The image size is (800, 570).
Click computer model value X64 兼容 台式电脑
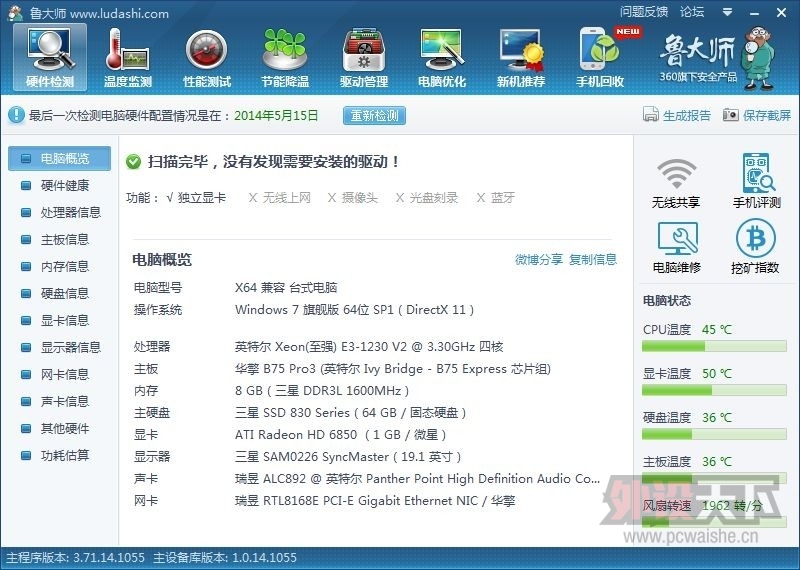[286, 287]
